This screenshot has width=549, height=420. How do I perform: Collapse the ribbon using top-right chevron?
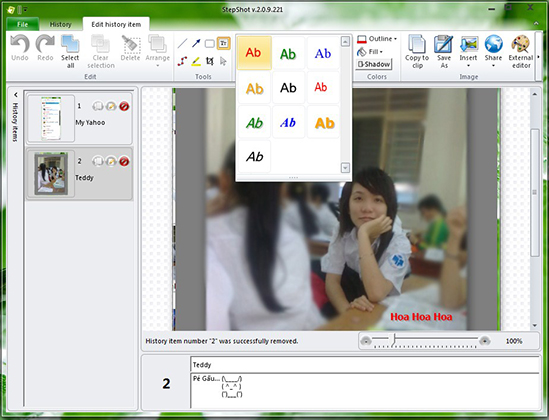pyautogui.click(x=536, y=23)
